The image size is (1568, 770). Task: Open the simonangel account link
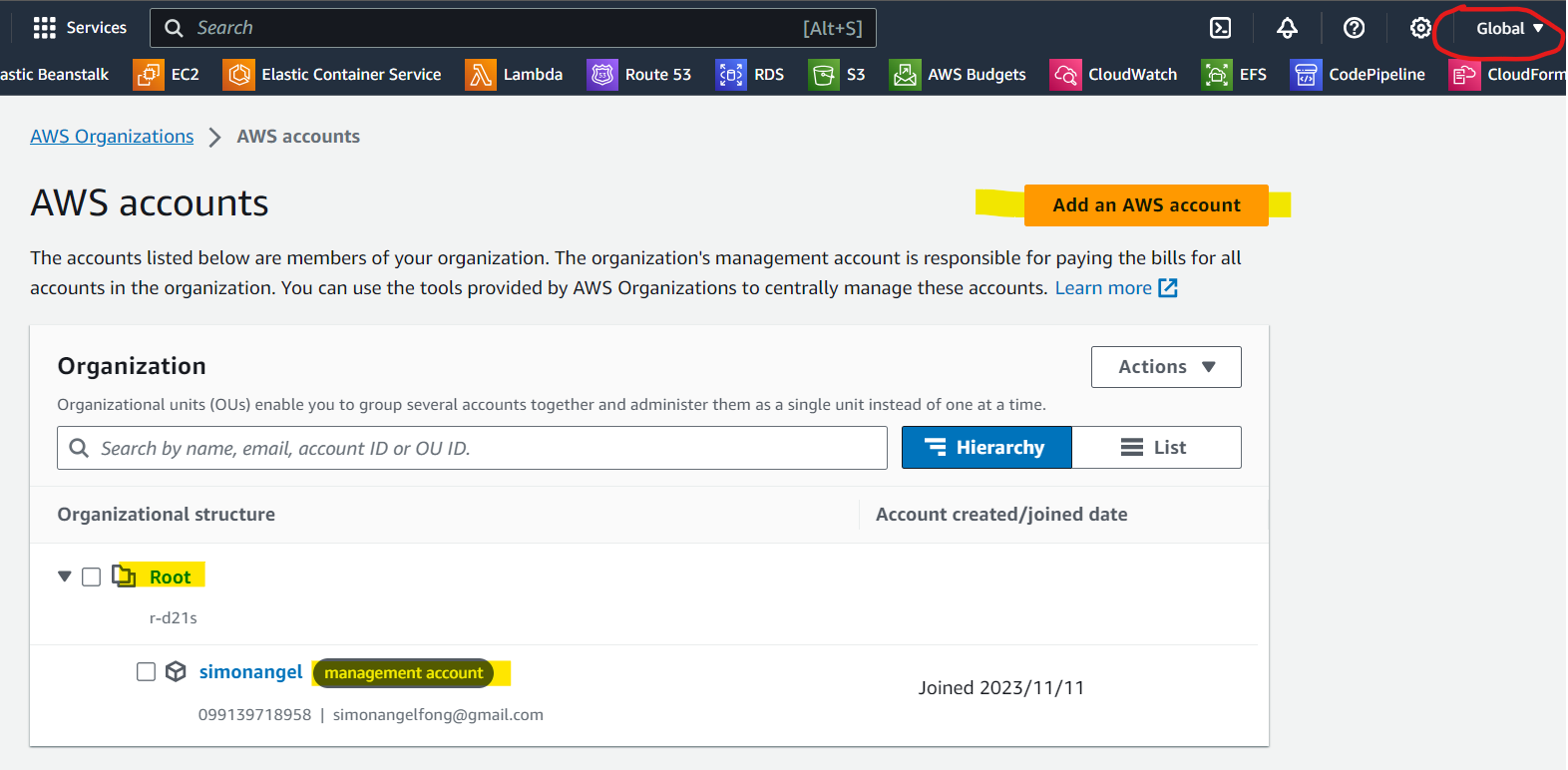click(x=250, y=672)
